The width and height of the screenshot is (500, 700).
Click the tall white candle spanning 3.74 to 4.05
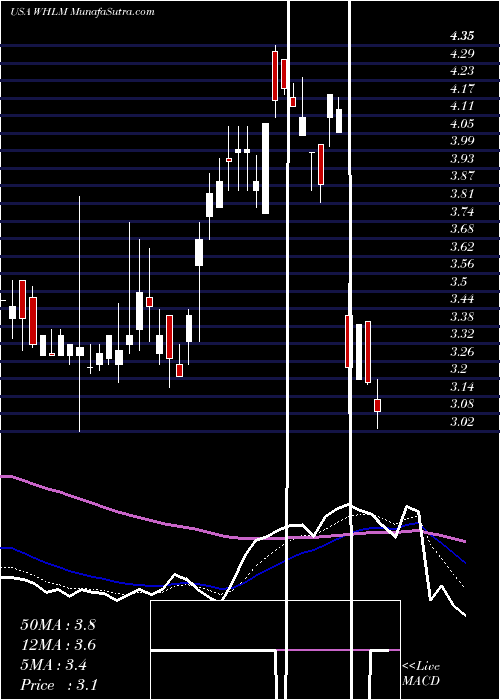tap(266, 168)
